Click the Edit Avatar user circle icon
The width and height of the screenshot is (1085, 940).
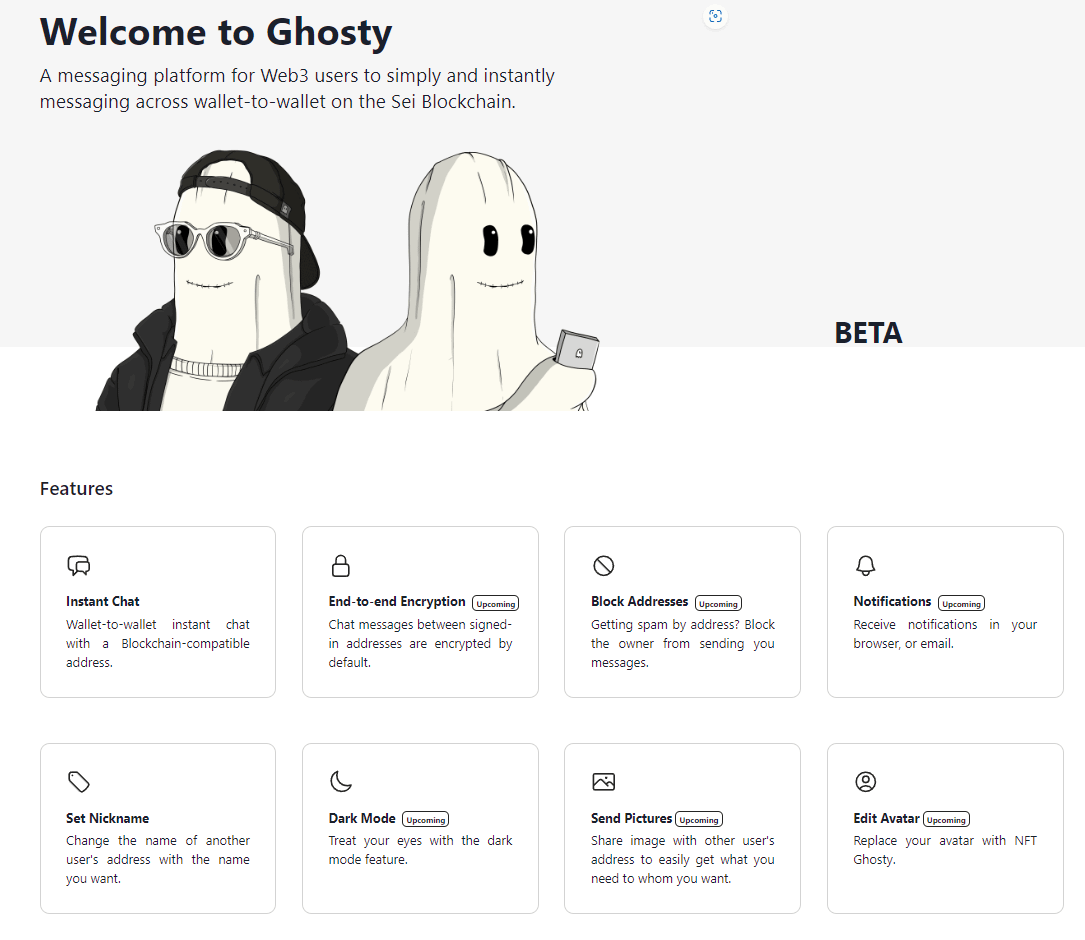tap(866, 781)
